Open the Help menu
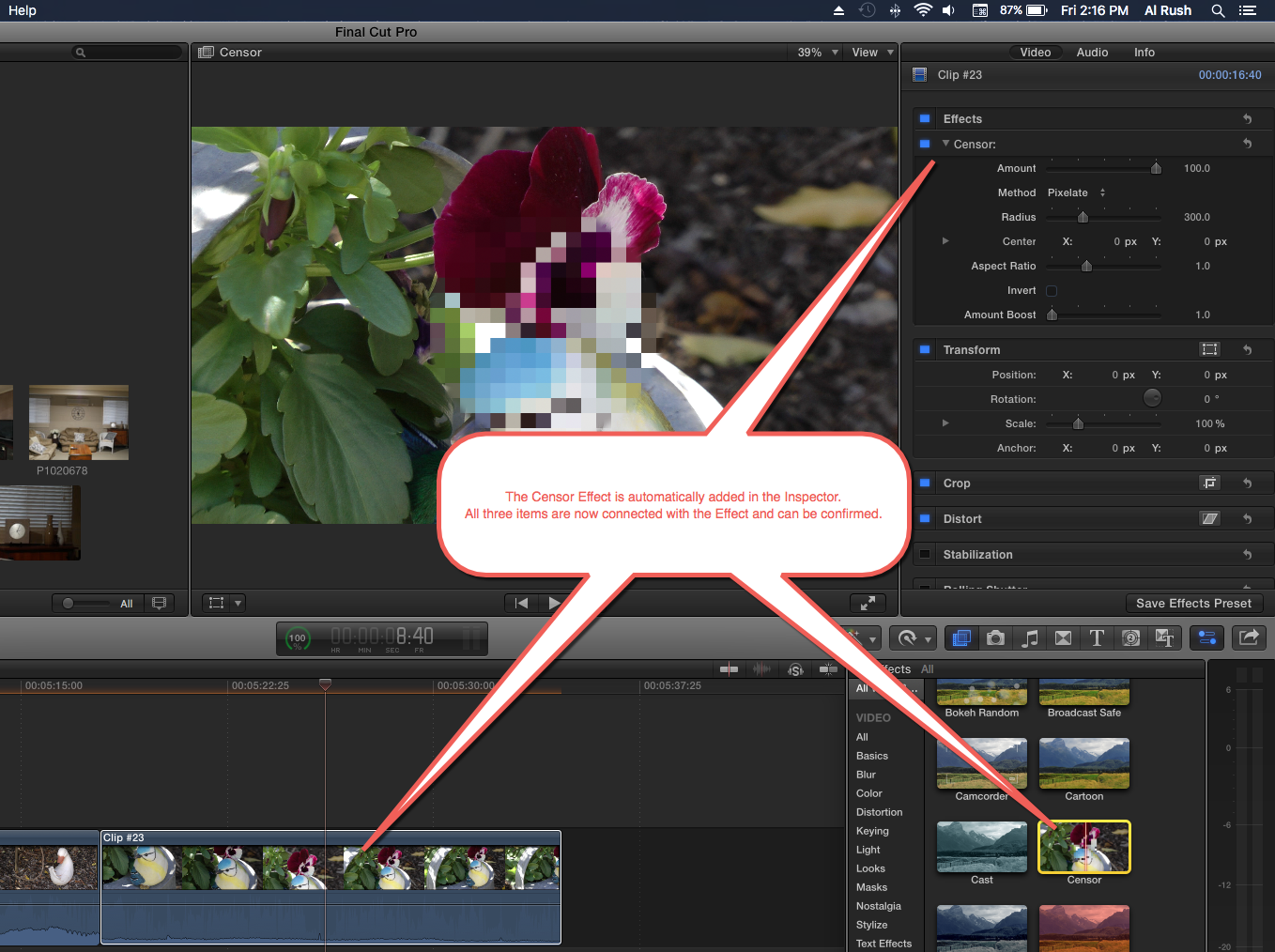The width and height of the screenshot is (1275, 952). (23, 10)
